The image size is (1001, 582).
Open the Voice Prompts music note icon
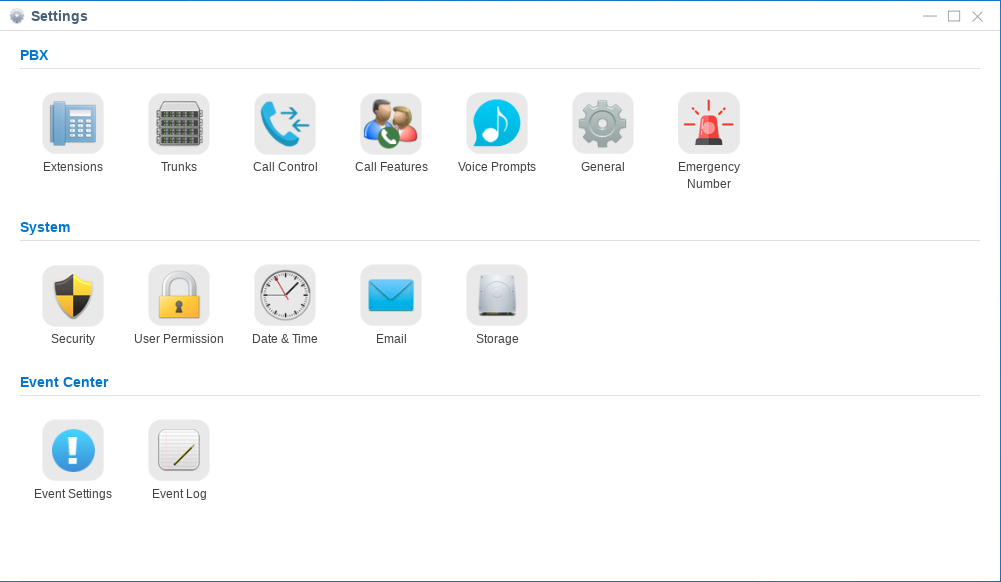(x=497, y=123)
